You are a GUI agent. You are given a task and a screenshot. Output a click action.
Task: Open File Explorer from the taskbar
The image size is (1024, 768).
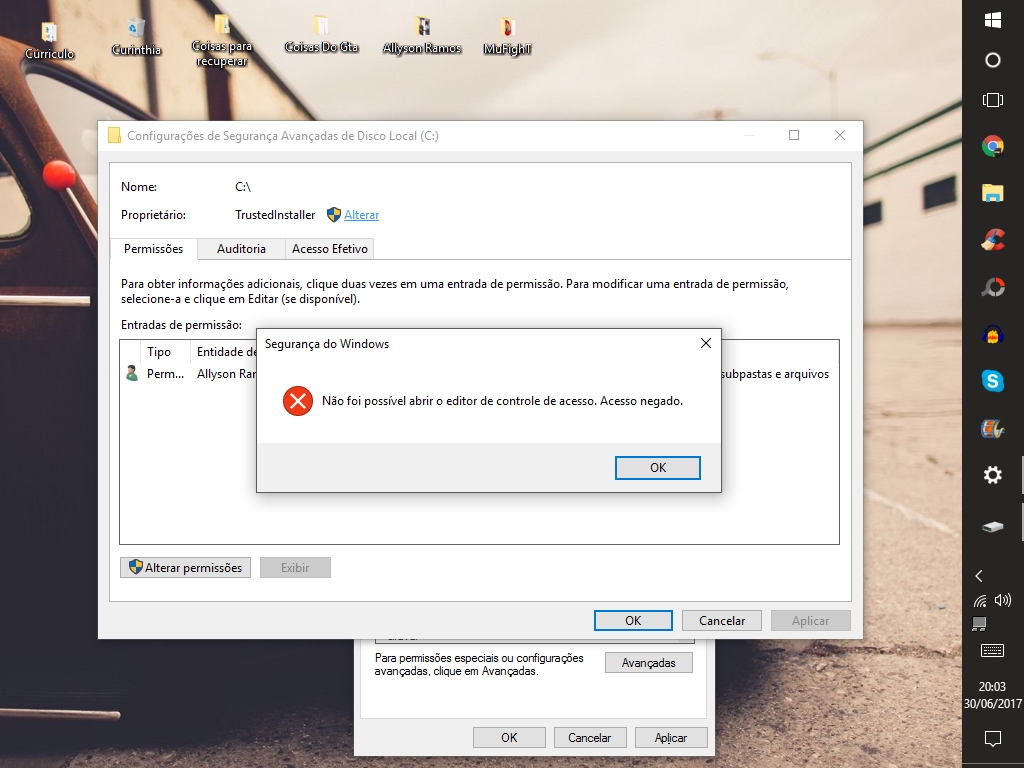(993, 193)
